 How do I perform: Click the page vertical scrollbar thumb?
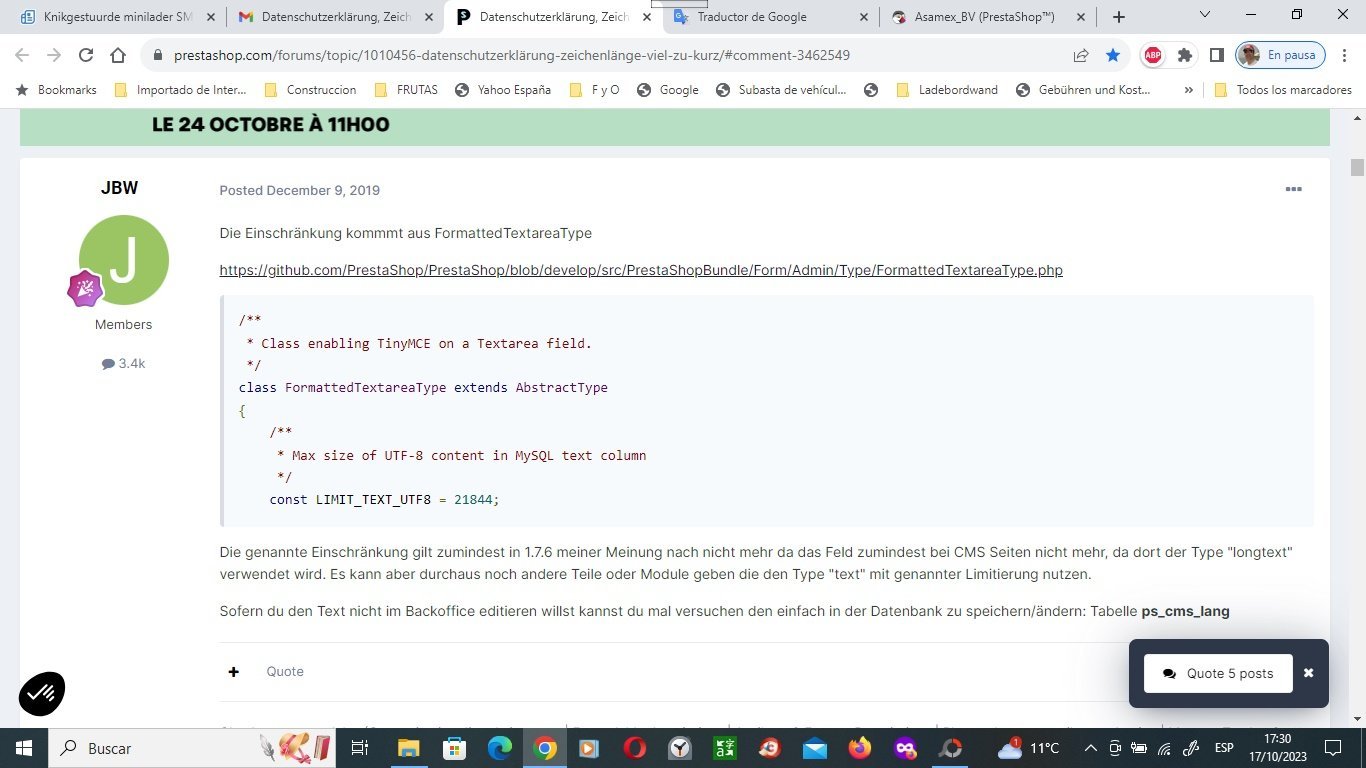pyautogui.click(x=1357, y=167)
